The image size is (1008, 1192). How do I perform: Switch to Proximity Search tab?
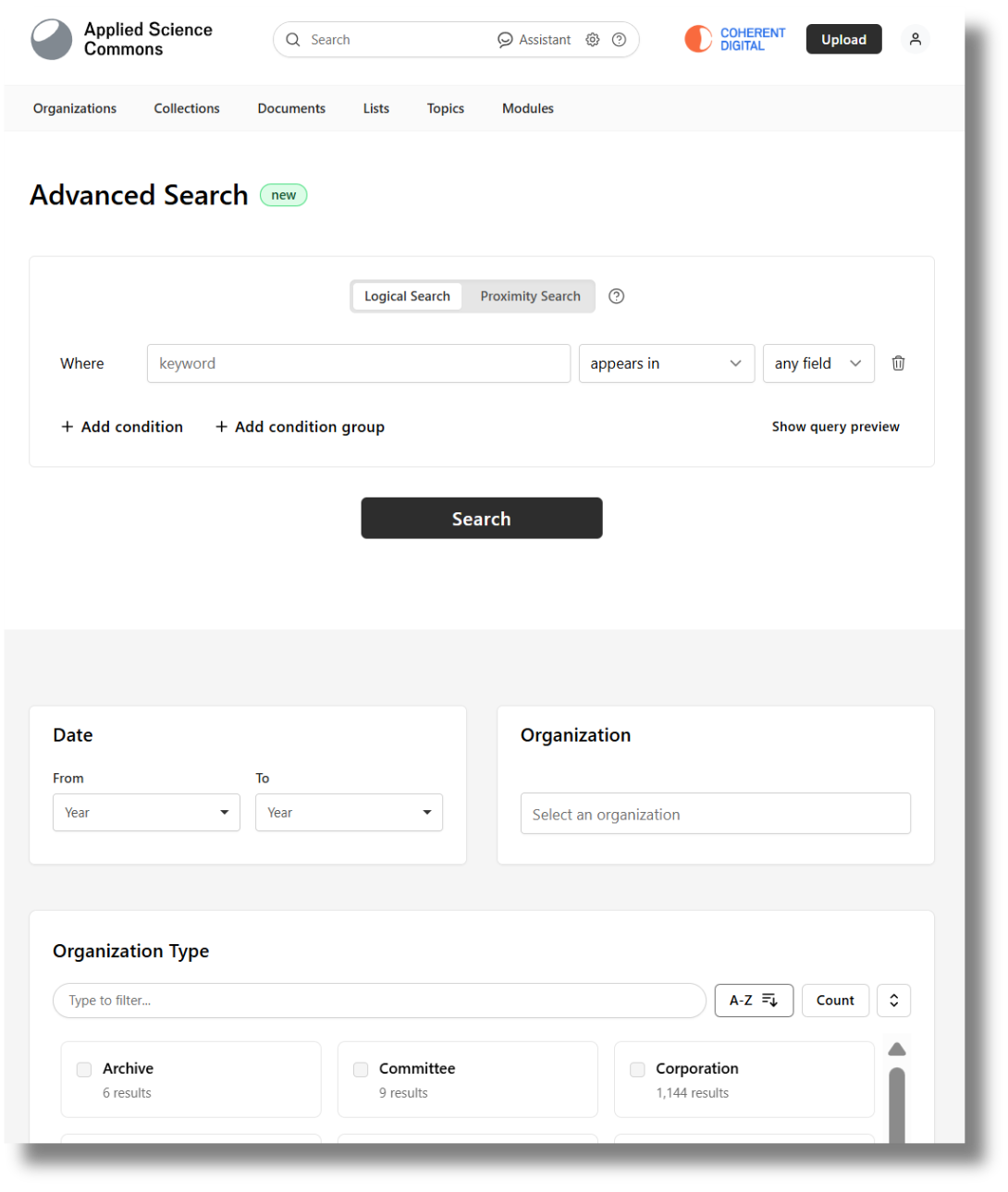coord(530,296)
